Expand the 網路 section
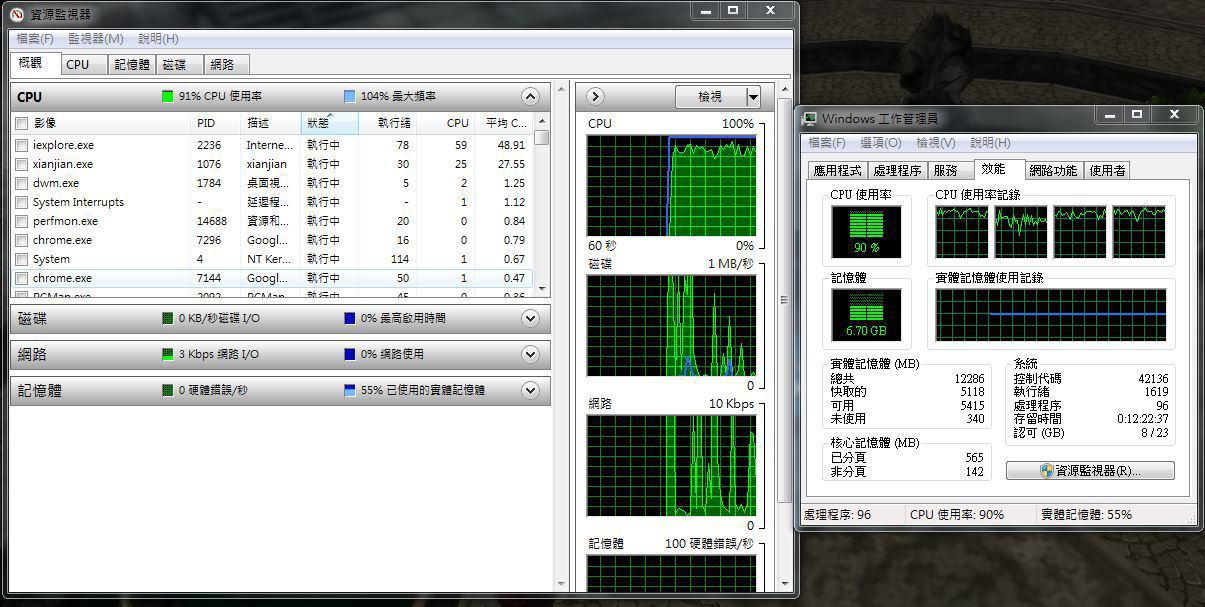Image resolution: width=1205 pixels, height=607 pixels. click(x=530, y=355)
